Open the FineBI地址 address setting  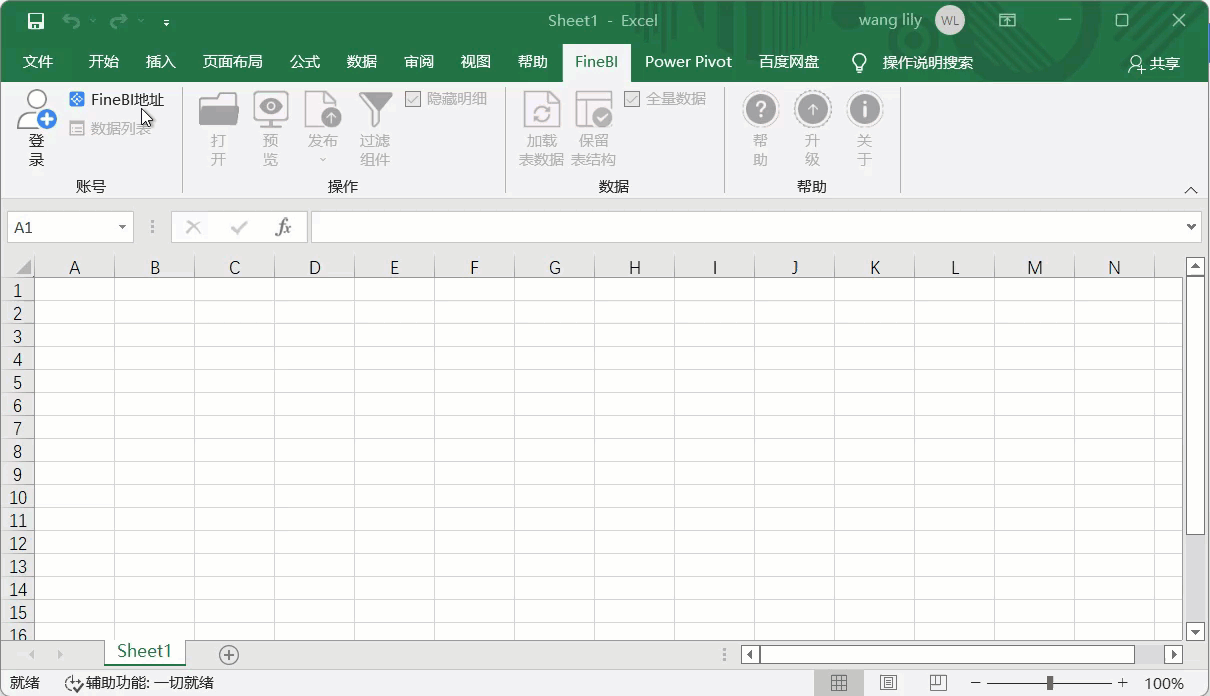tap(117, 99)
